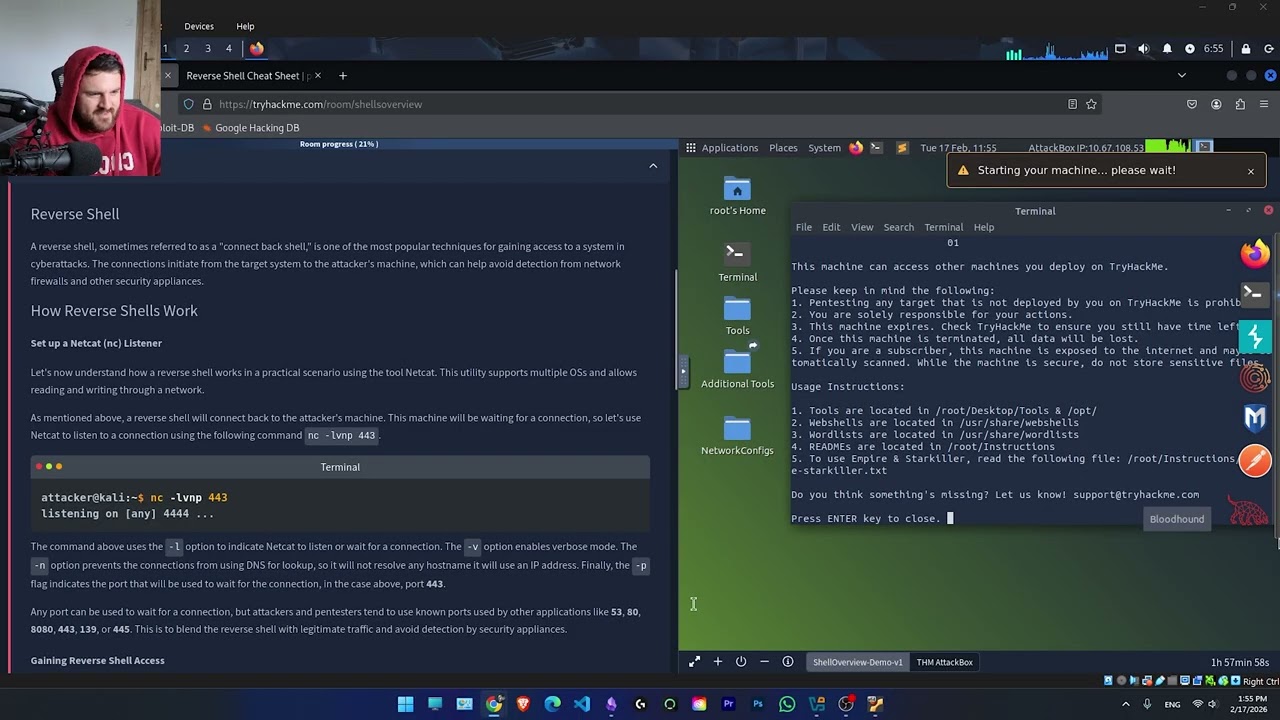Collapse the split view drag handle
Viewport: 1280px width, 720px height.
click(x=683, y=371)
